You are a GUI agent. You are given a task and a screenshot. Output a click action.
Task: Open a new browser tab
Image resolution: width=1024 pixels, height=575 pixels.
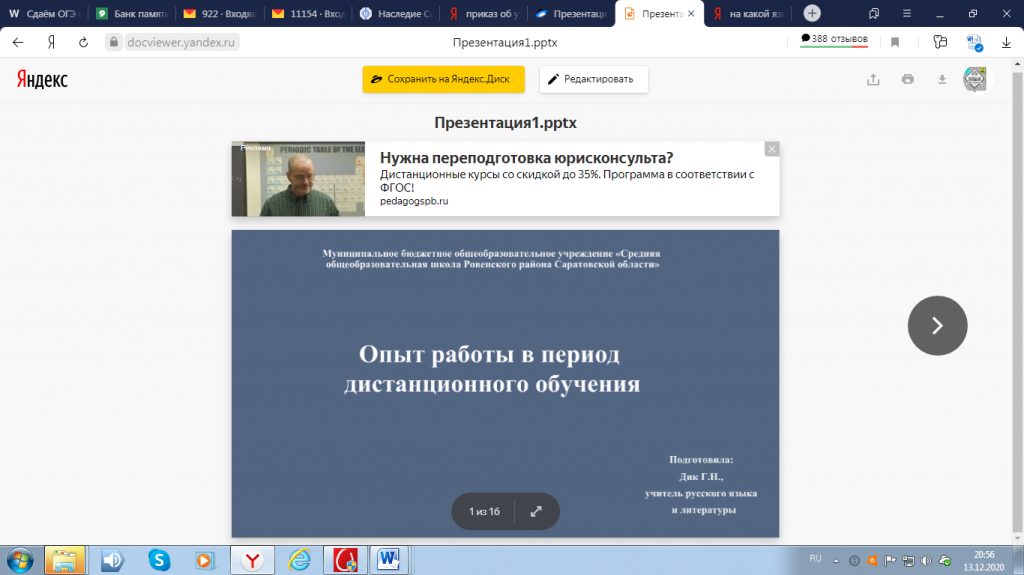pyautogui.click(x=812, y=13)
